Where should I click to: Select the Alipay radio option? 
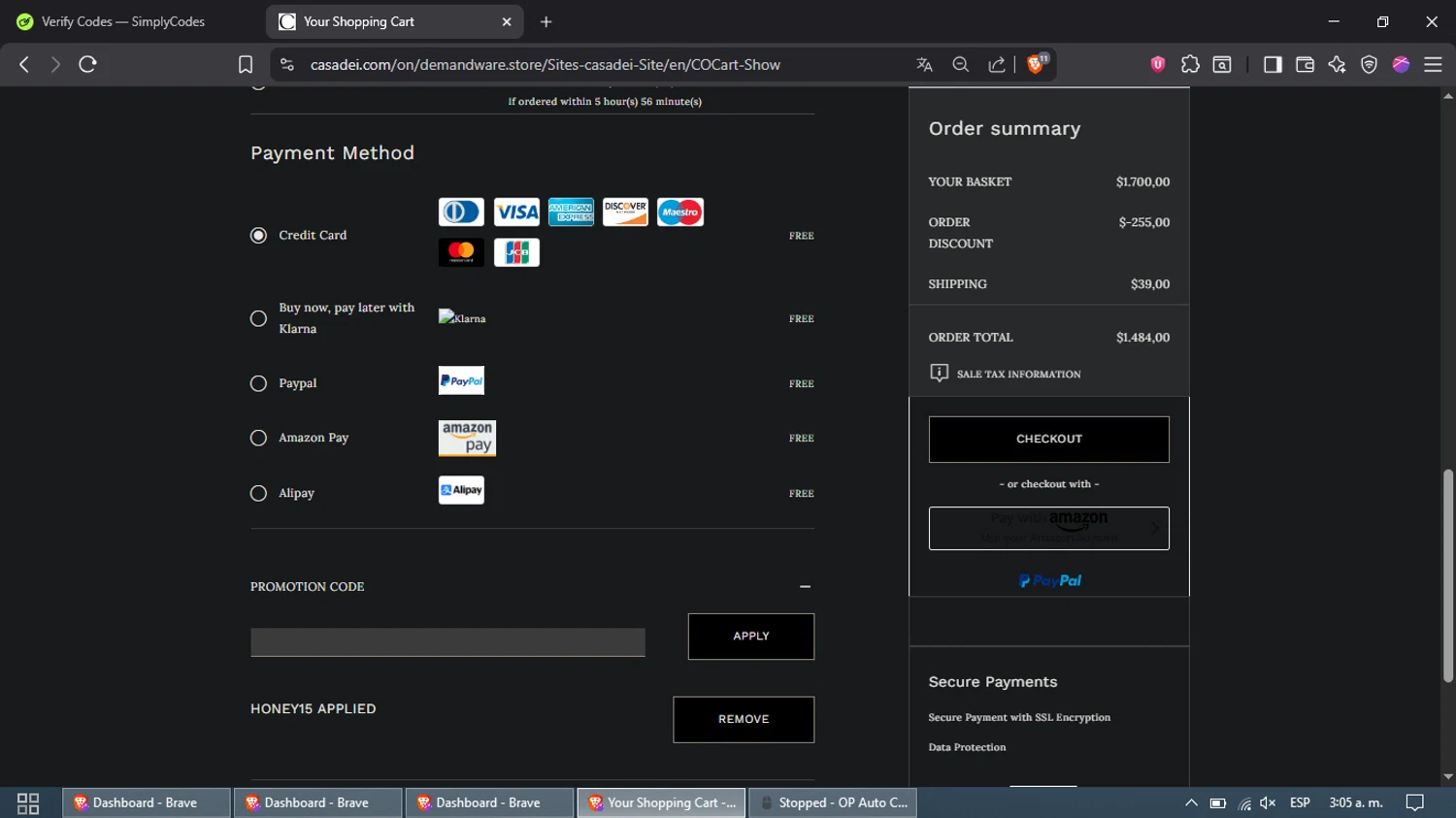[258, 493]
